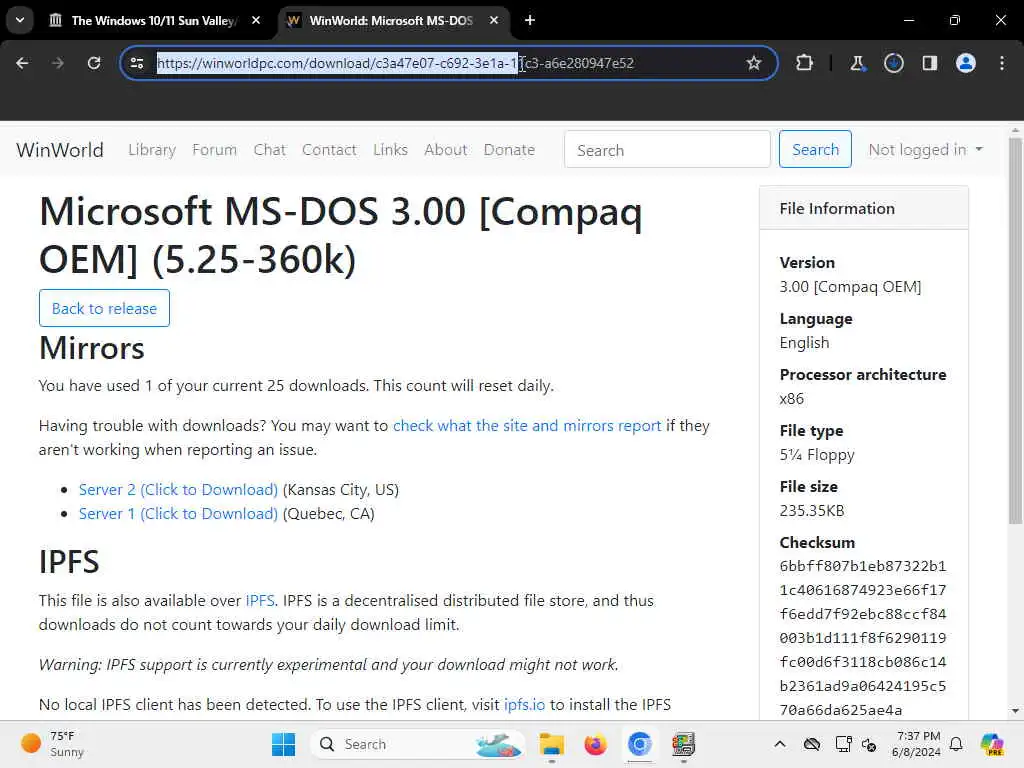Image resolution: width=1024 pixels, height=768 pixels.
Task: Click the page vertical scrollbar thumb
Action: pyautogui.click(x=1015, y=330)
